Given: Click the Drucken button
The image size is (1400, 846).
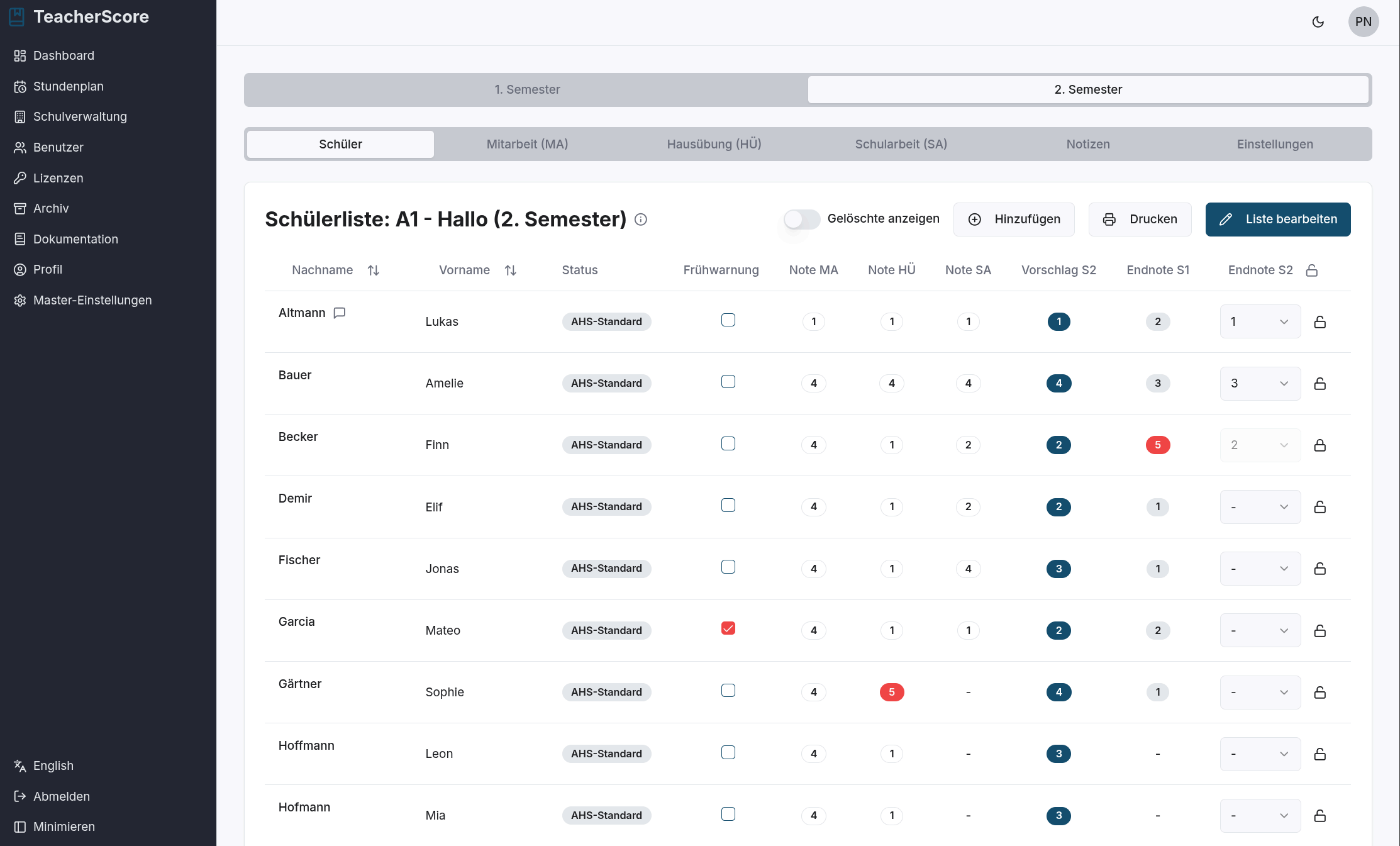Looking at the screenshot, I should coord(1140,220).
